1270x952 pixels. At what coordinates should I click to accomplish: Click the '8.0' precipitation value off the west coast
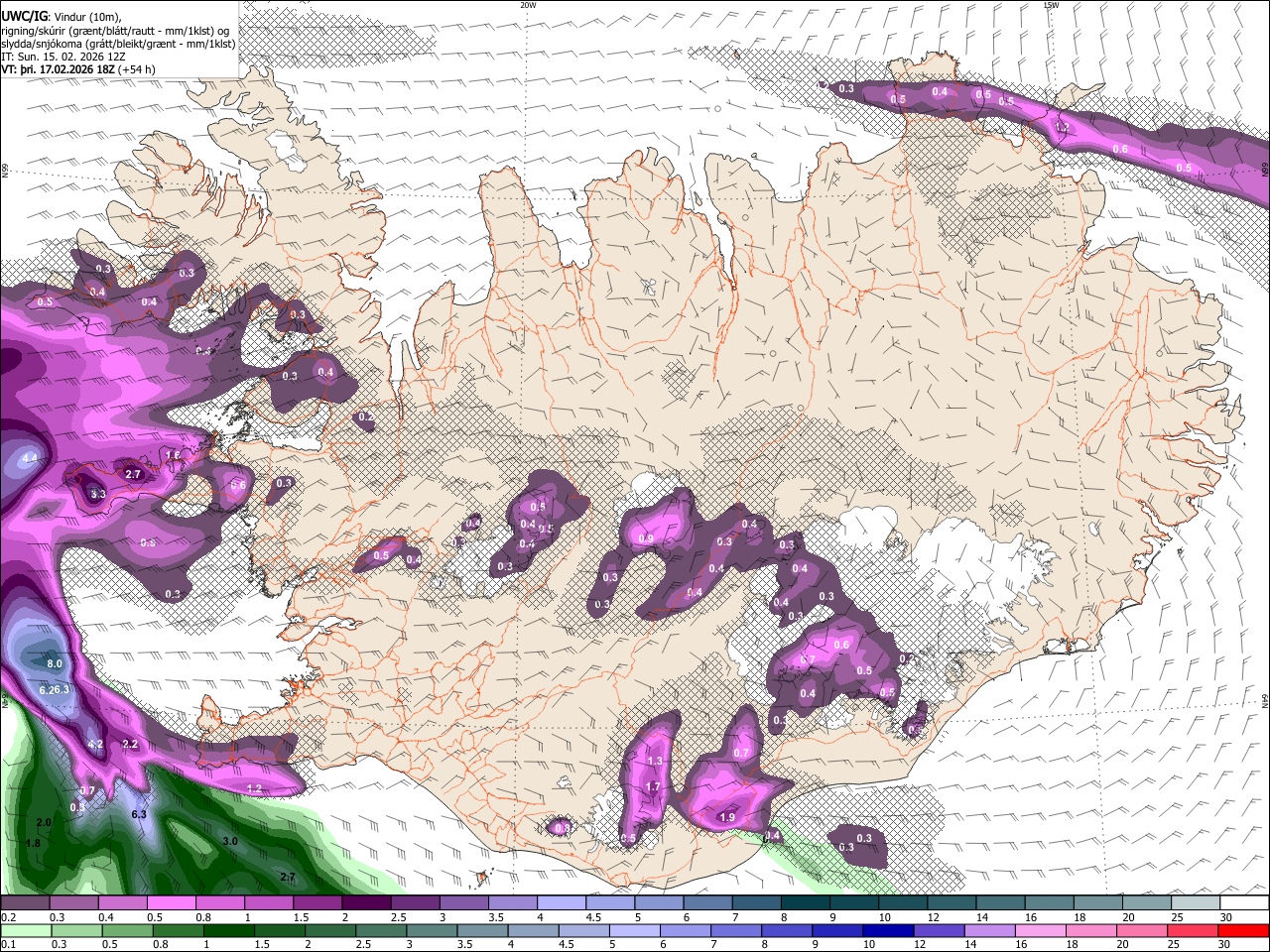tap(55, 663)
